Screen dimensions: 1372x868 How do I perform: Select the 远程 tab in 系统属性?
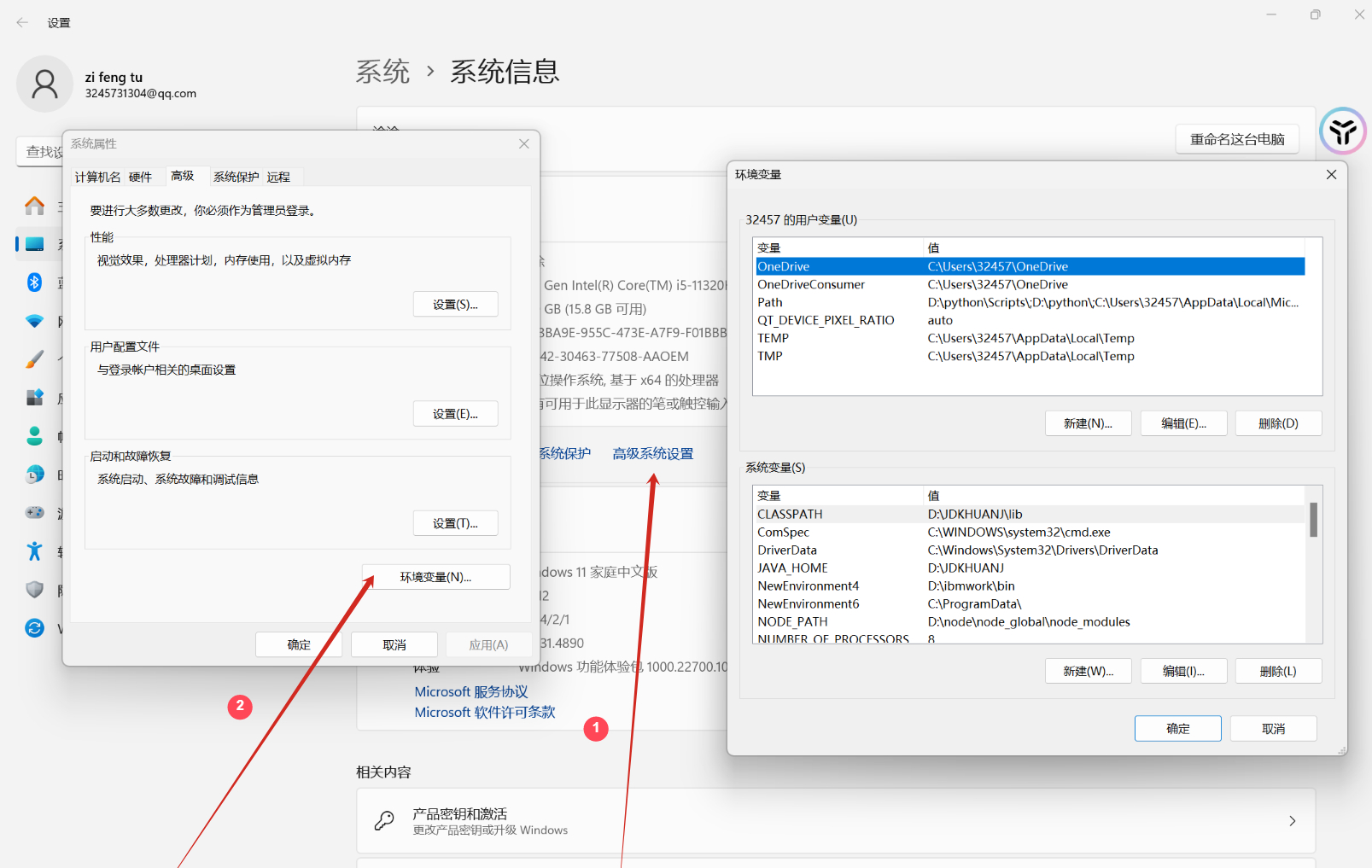[x=279, y=177]
